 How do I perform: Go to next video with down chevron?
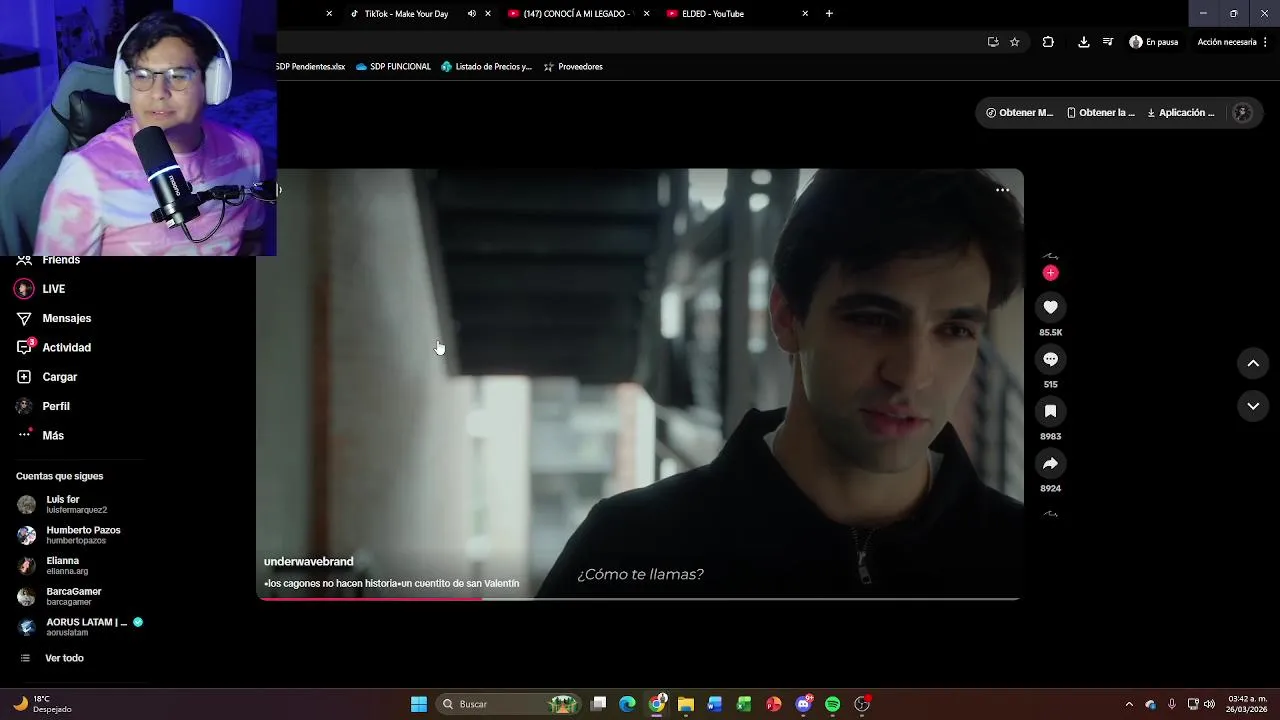(1253, 406)
